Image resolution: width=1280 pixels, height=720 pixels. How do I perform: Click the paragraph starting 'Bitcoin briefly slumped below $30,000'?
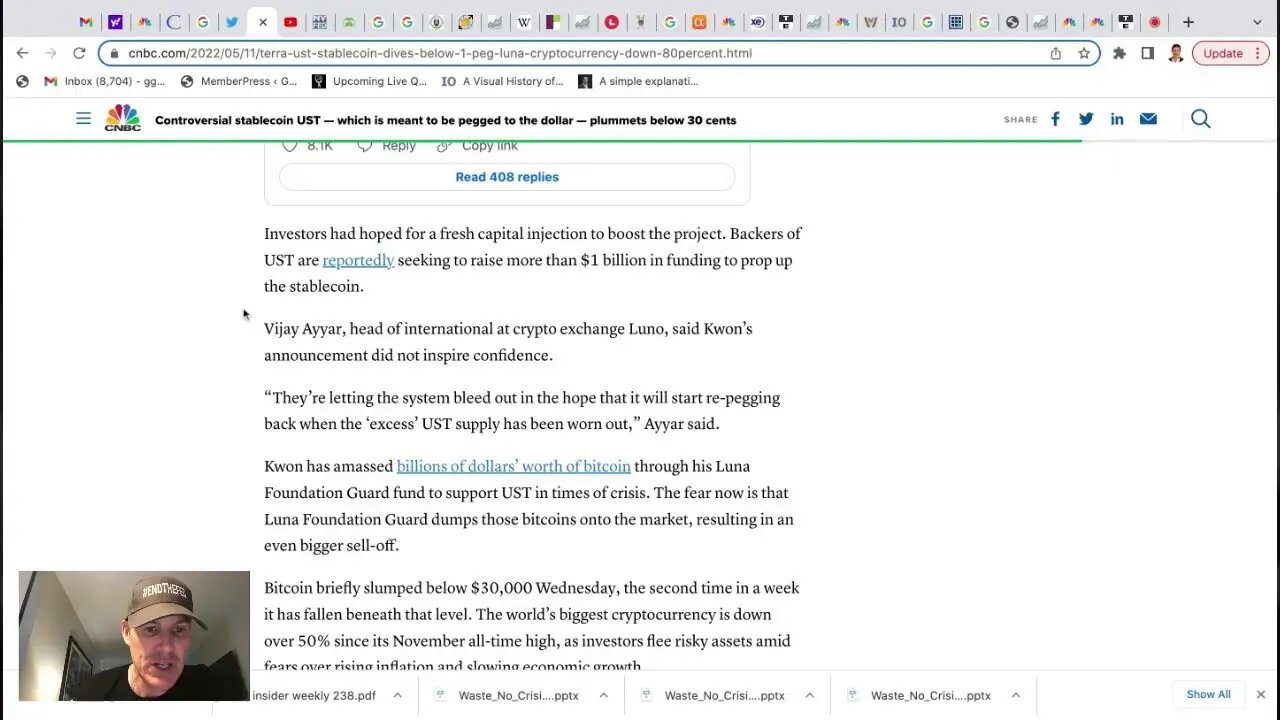pyautogui.click(x=532, y=627)
